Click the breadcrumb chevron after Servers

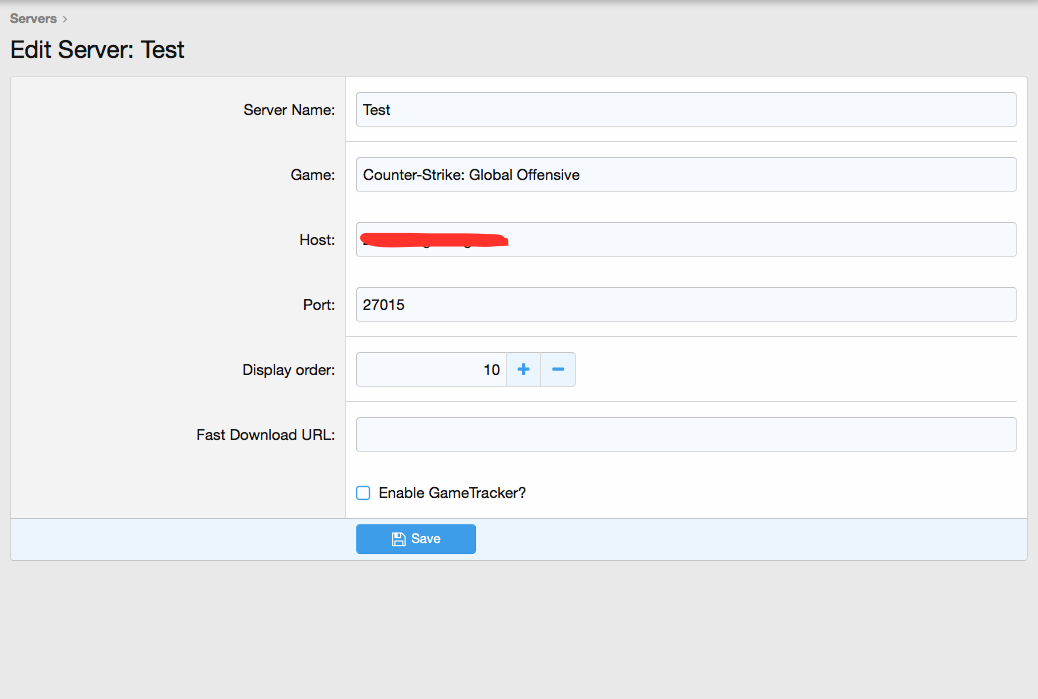(65, 19)
